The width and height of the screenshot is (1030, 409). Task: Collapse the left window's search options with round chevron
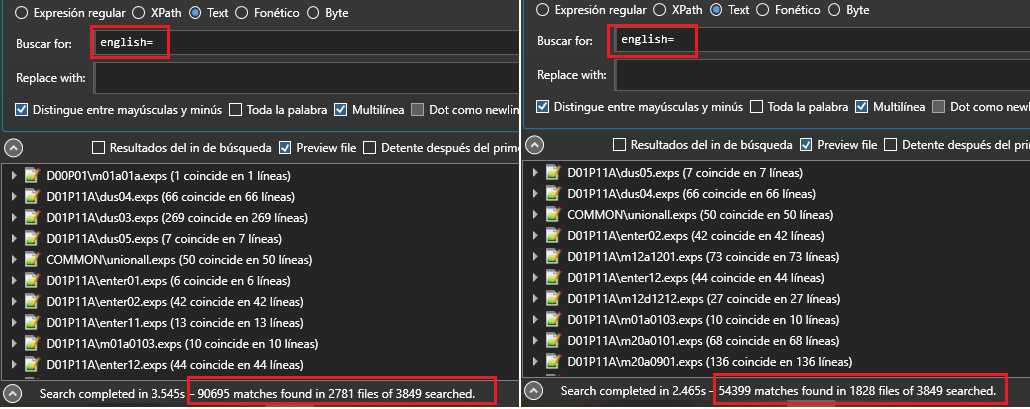point(13,148)
